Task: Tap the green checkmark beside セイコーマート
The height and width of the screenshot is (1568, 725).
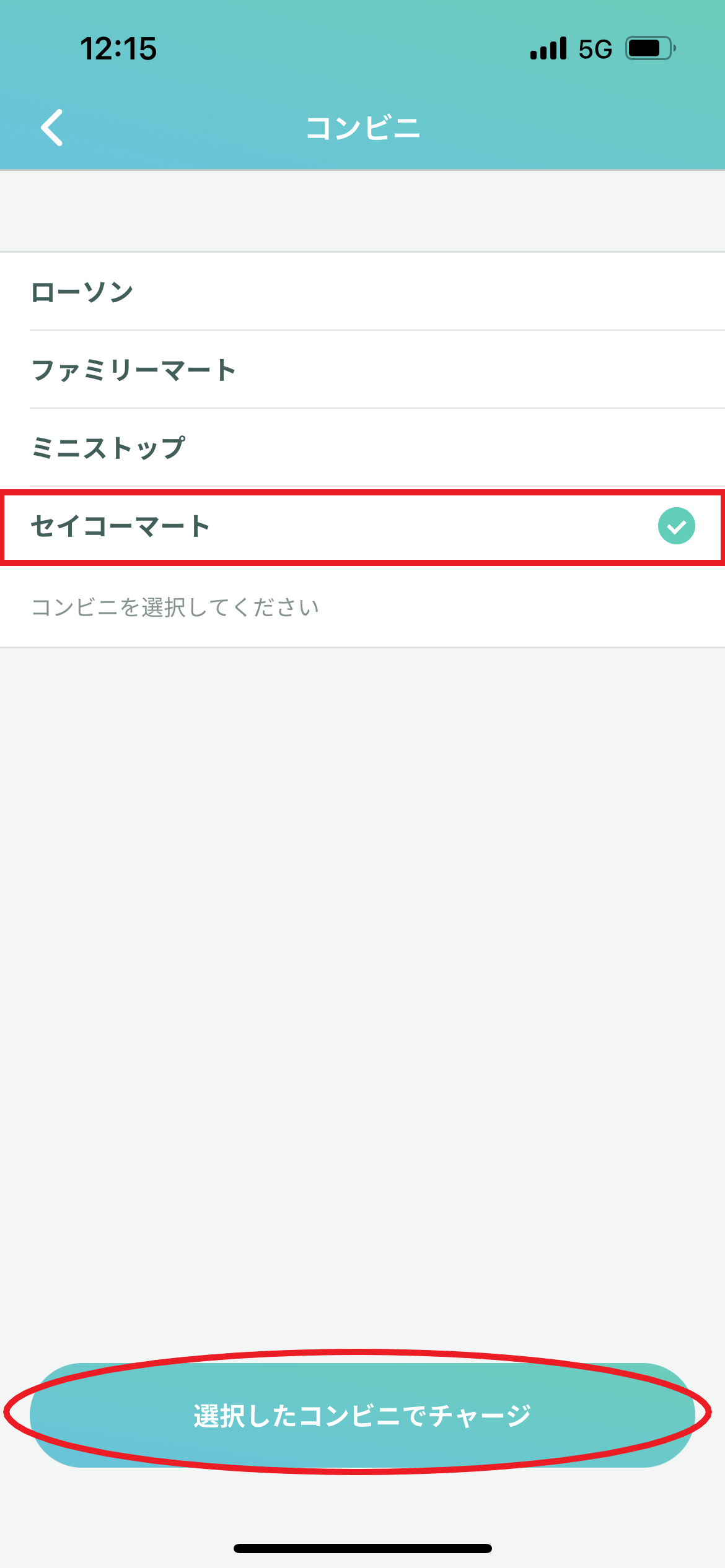Action: tap(676, 526)
